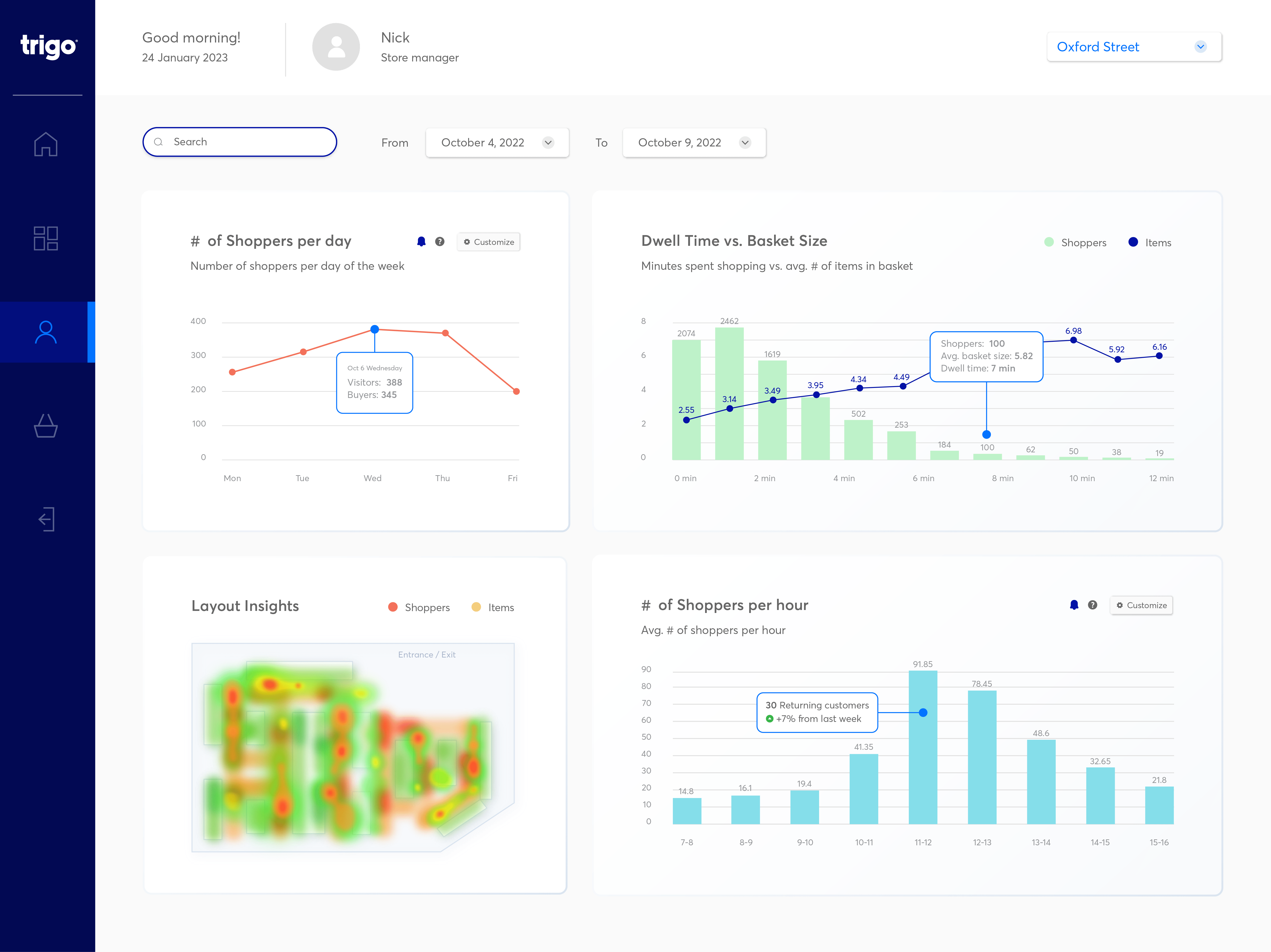Click the 2074 shoppers bar
This screenshot has height=952, width=1271.
[686, 400]
